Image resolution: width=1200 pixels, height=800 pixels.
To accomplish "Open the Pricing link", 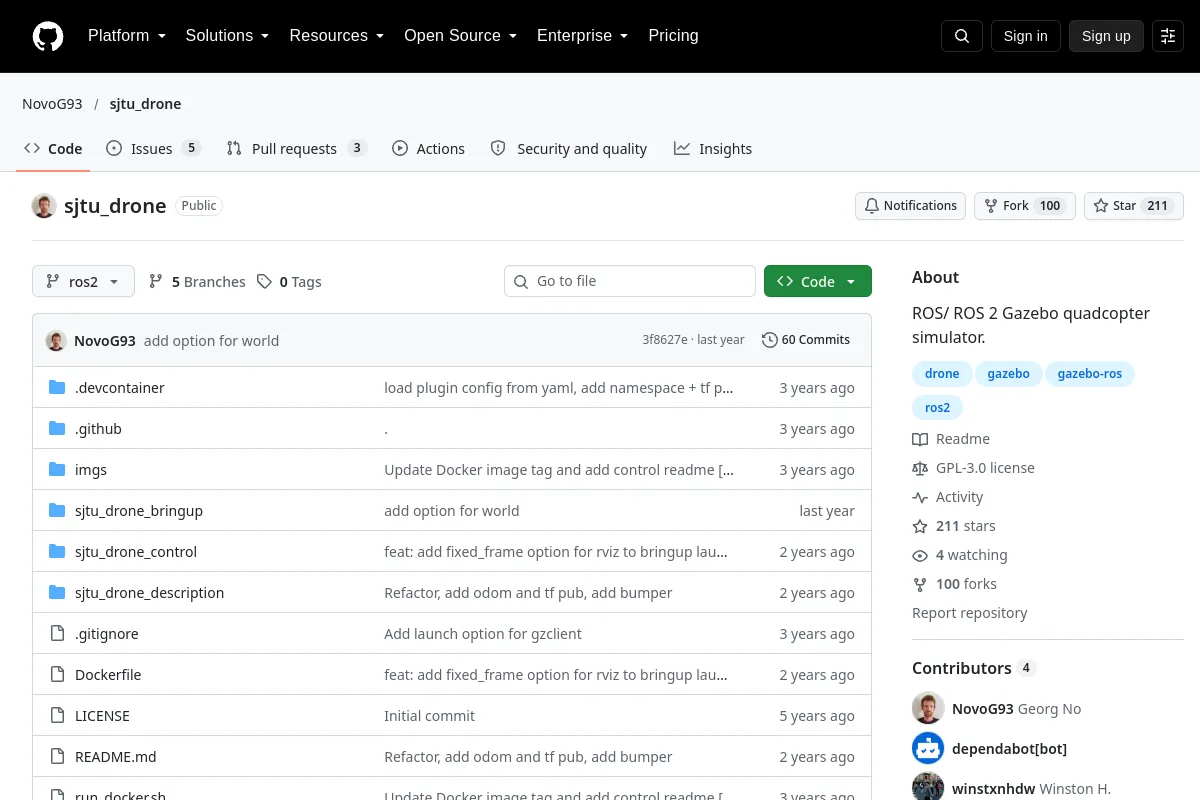I will (x=673, y=36).
